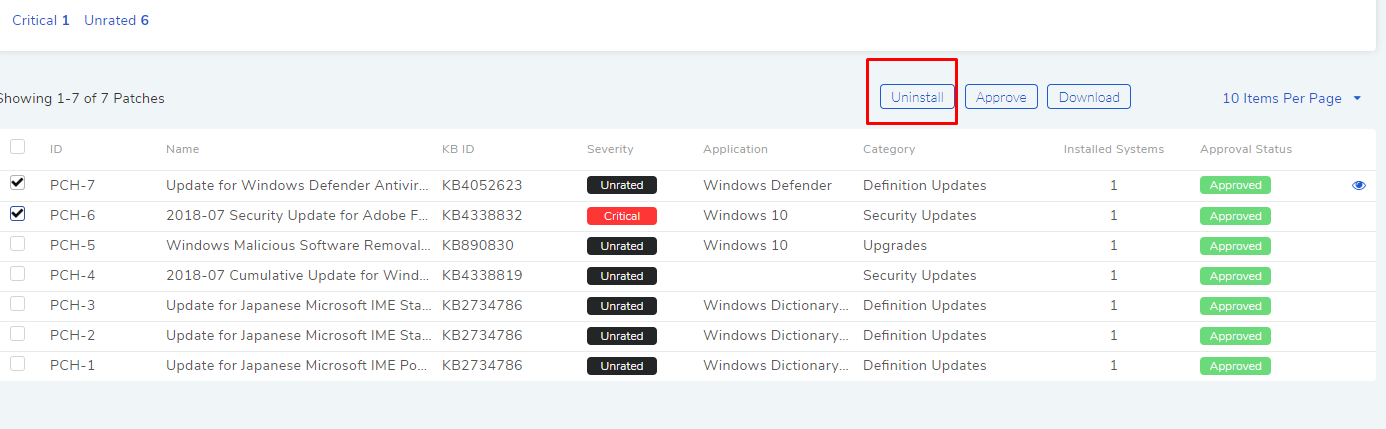This screenshot has height=429, width=1386.
Task: Click the PCH-3 ID cell
Action: [72, 305]
